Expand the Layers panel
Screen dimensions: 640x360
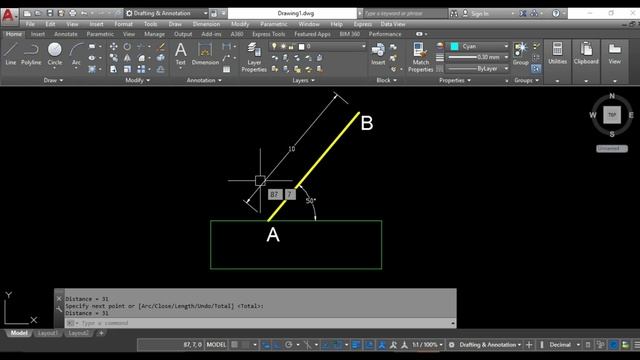click(304, 80)
